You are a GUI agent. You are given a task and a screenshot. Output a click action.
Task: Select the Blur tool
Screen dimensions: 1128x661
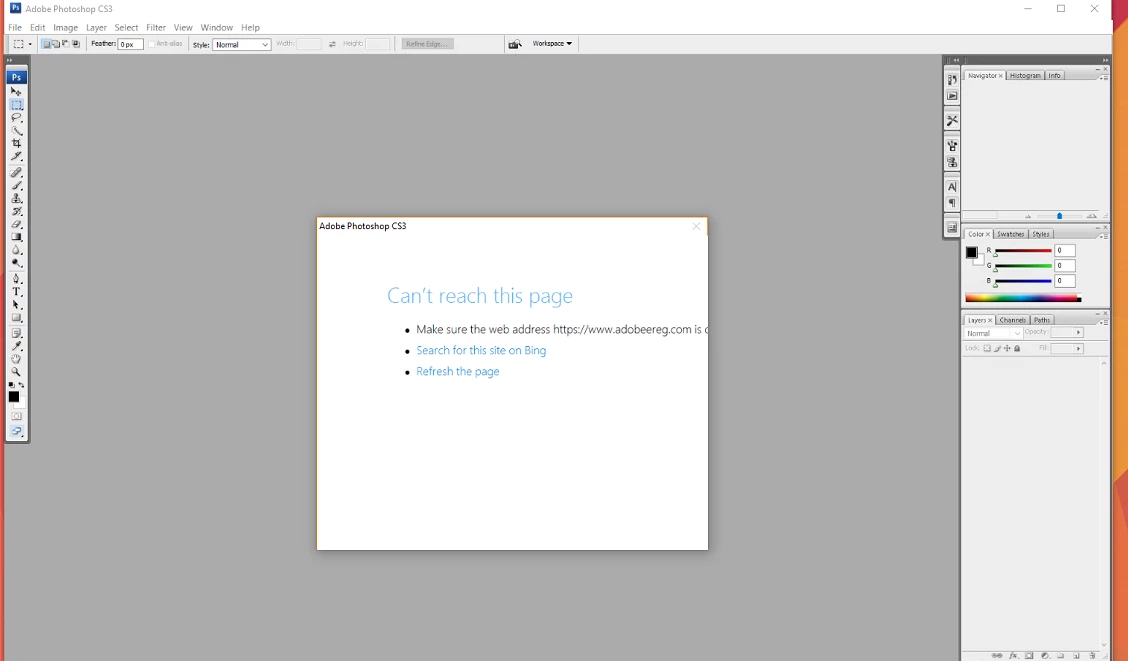[16, 250]
